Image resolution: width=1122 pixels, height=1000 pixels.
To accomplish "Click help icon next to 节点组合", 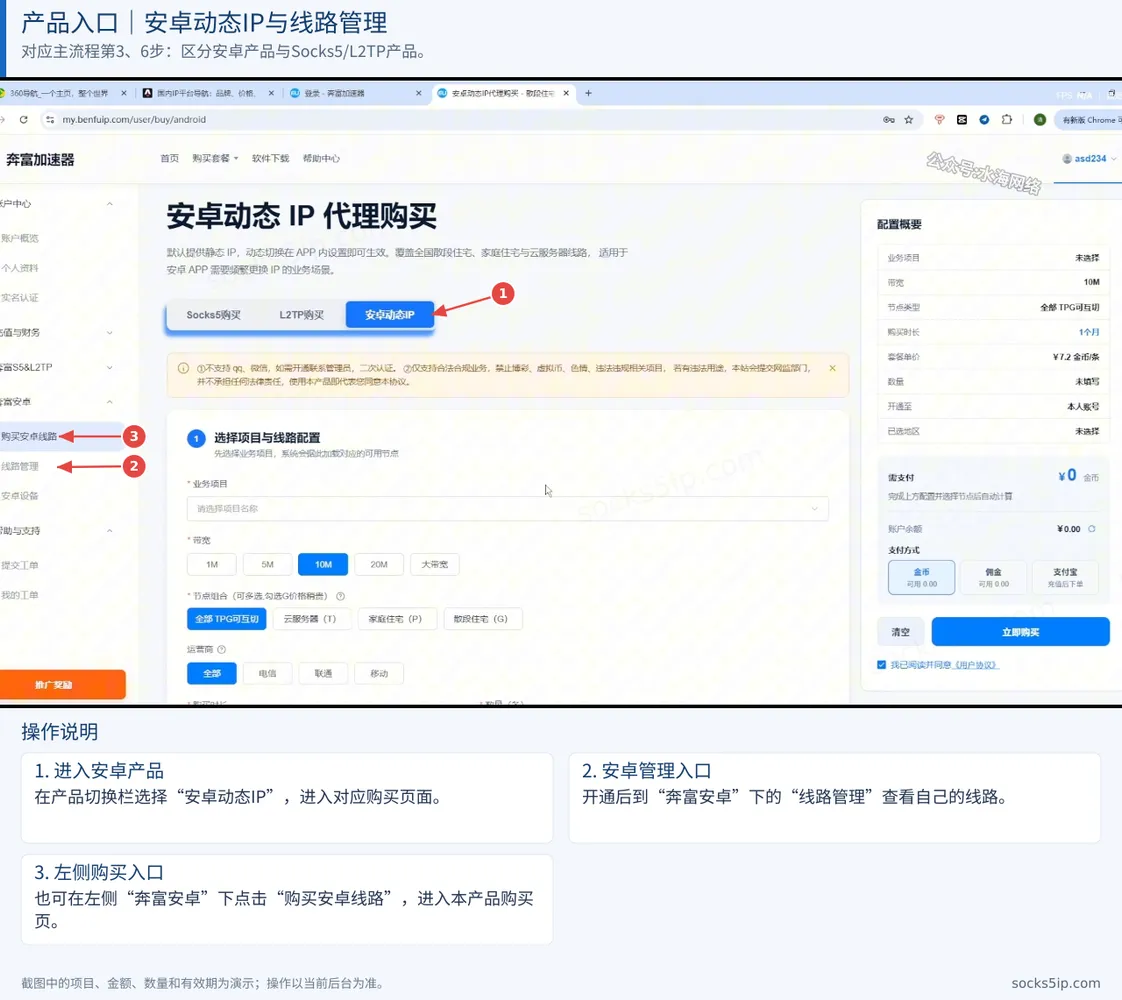I will point(341,596).
